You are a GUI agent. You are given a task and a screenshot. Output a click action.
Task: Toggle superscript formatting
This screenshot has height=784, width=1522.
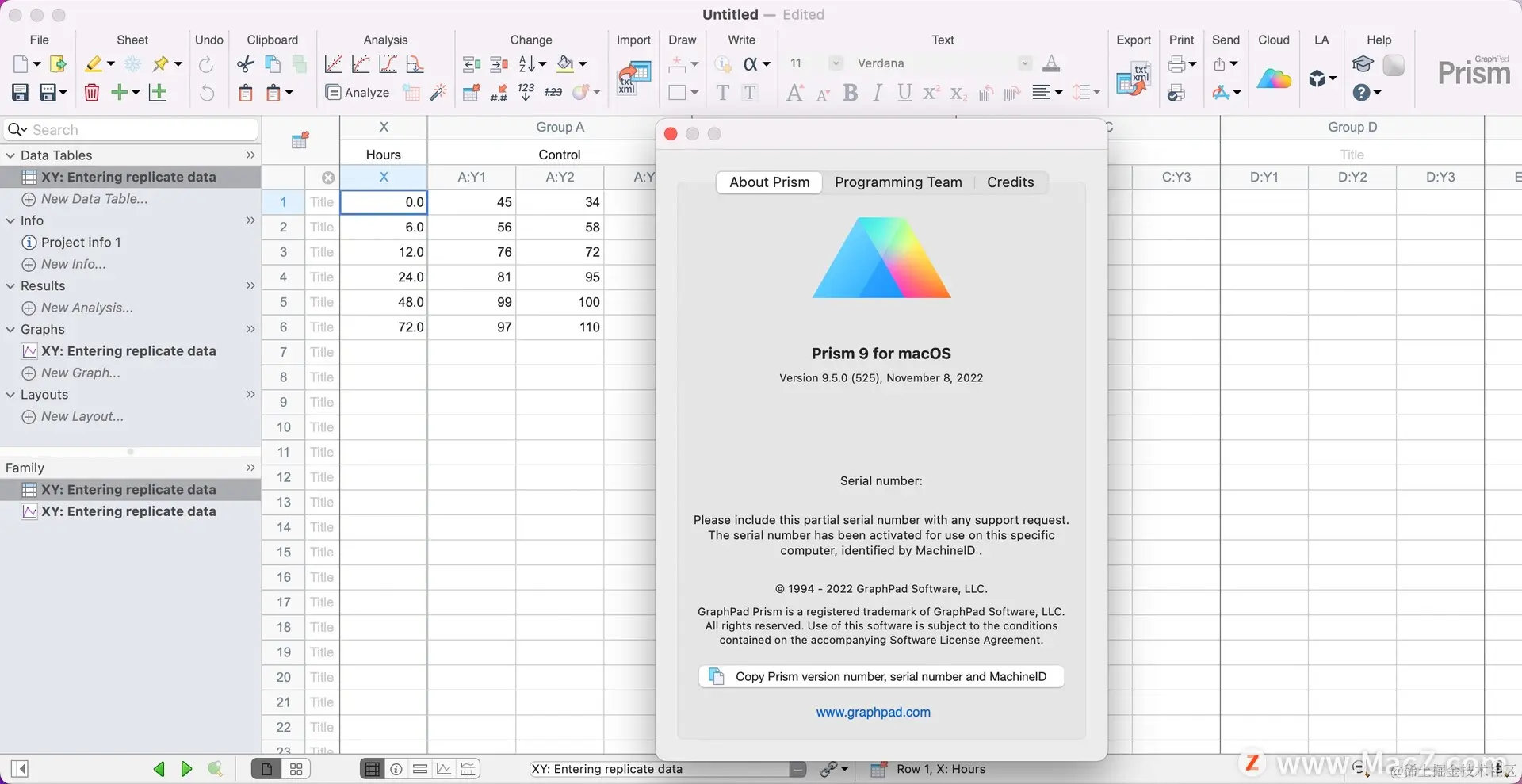(931, 93)
